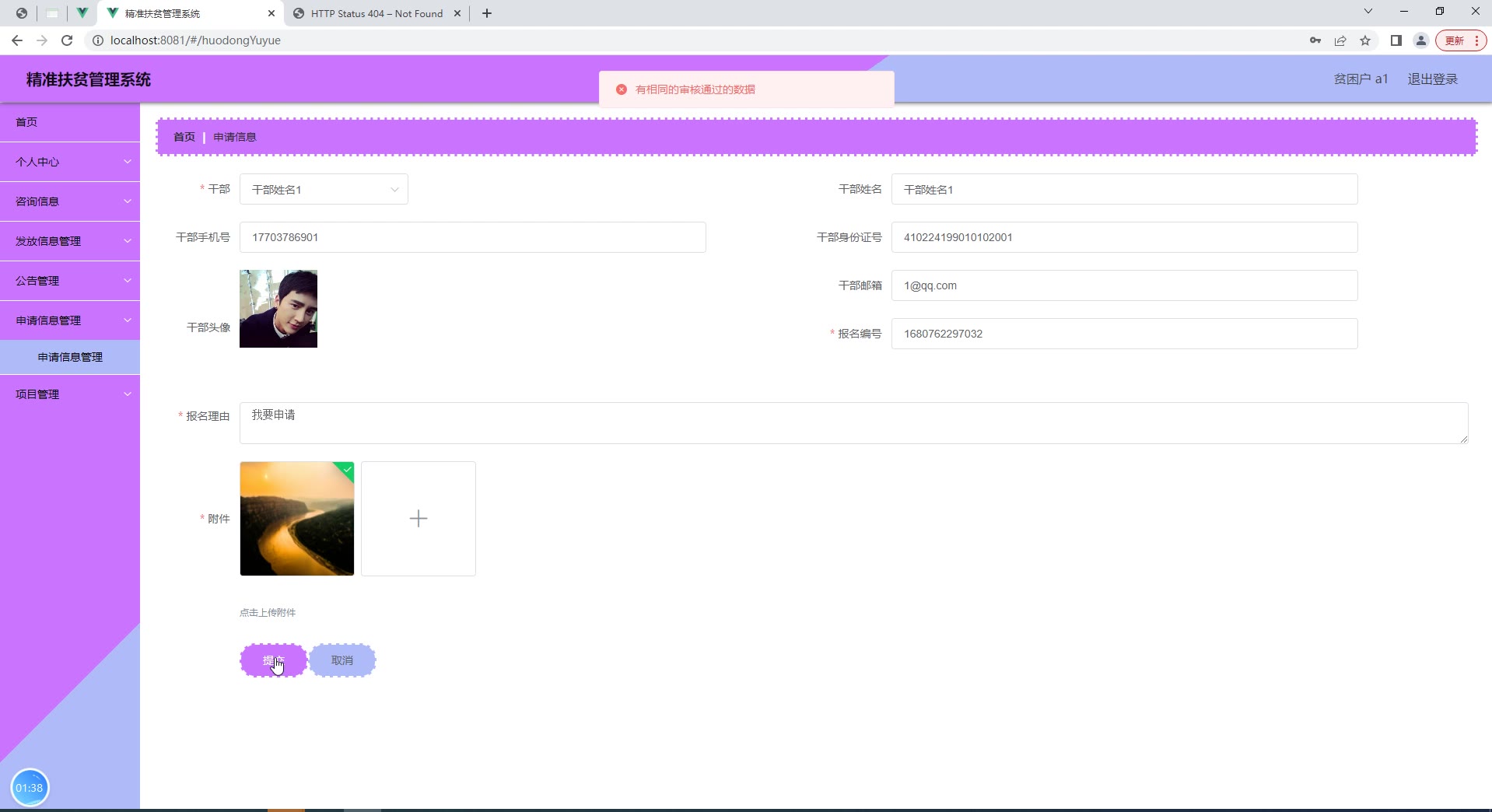Click the 申请信息 breadcrumb
Screen dimensions: 1492x812
tap(235, 137)
